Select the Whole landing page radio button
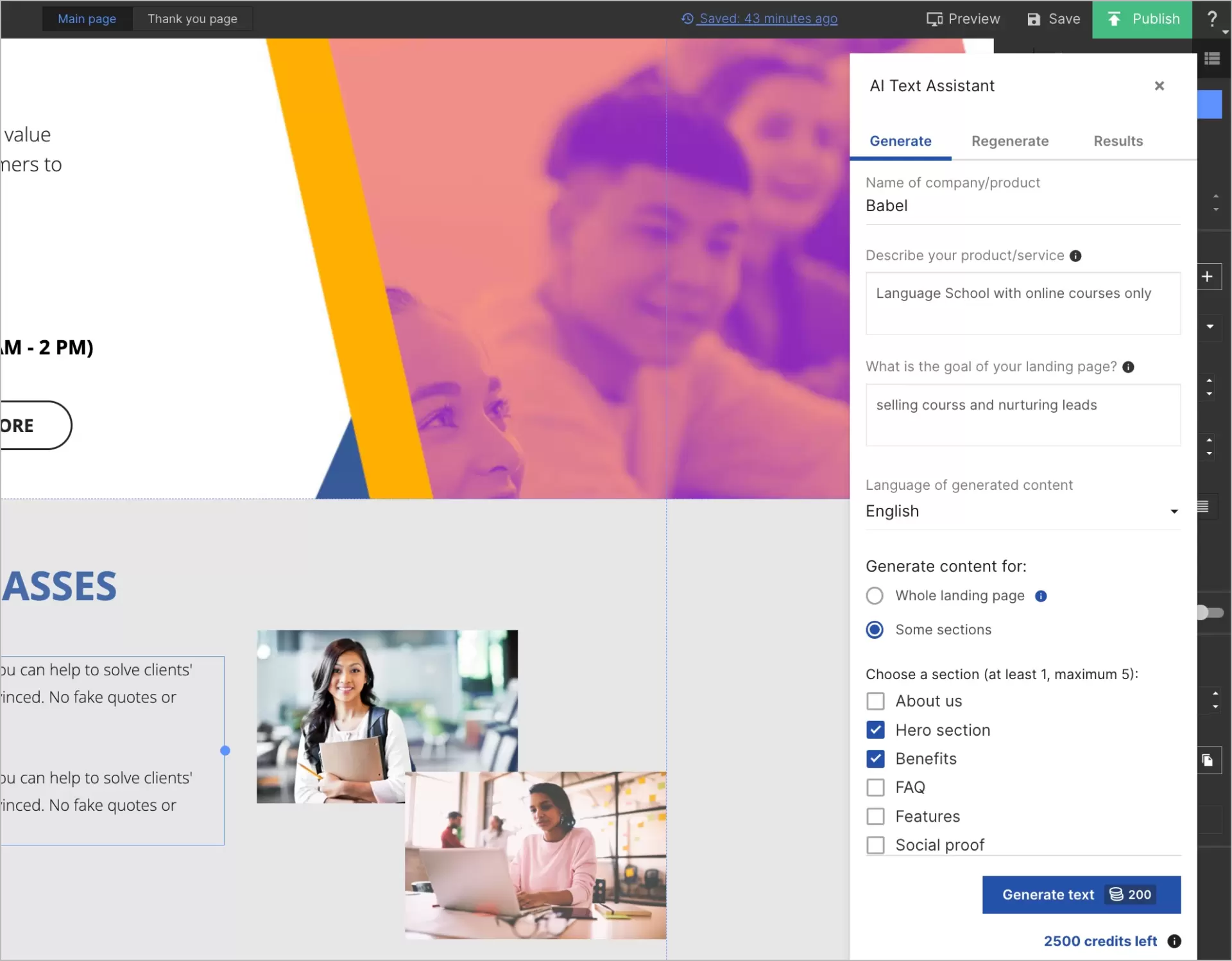This screenshot has height=961, width=1232. (874, 595)
